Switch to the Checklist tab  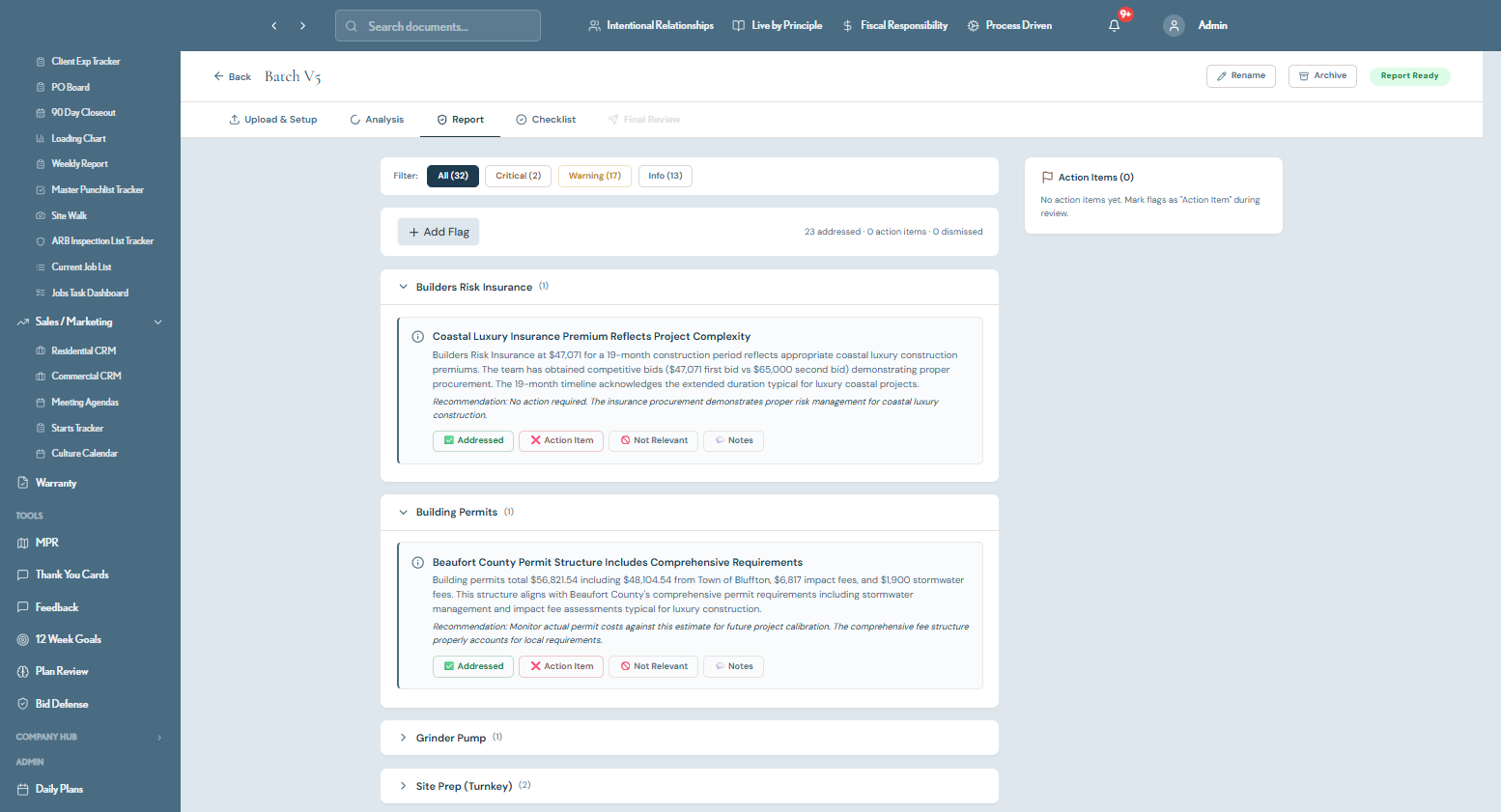click(546, 120)
